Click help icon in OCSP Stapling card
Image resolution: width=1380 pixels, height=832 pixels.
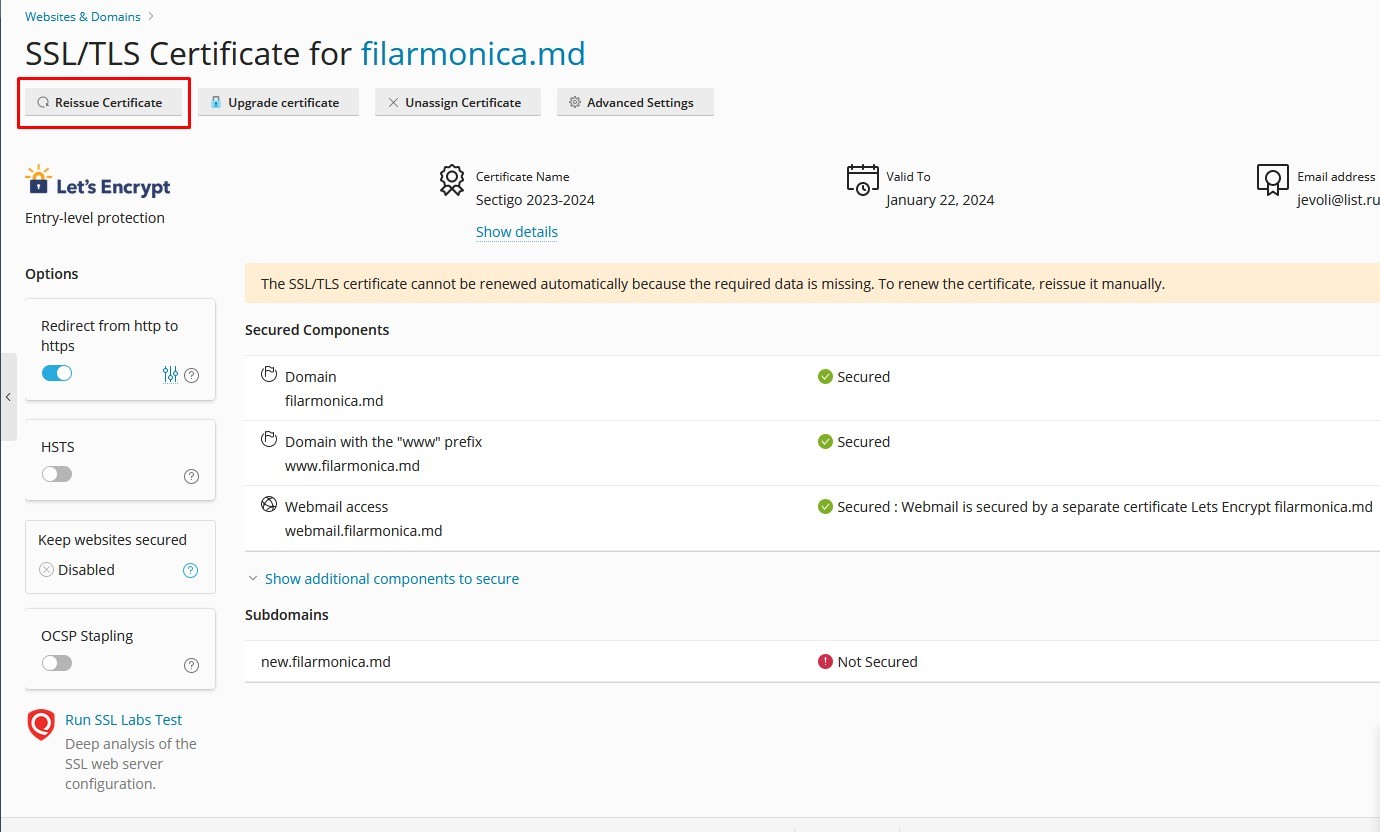coord(192,666)
